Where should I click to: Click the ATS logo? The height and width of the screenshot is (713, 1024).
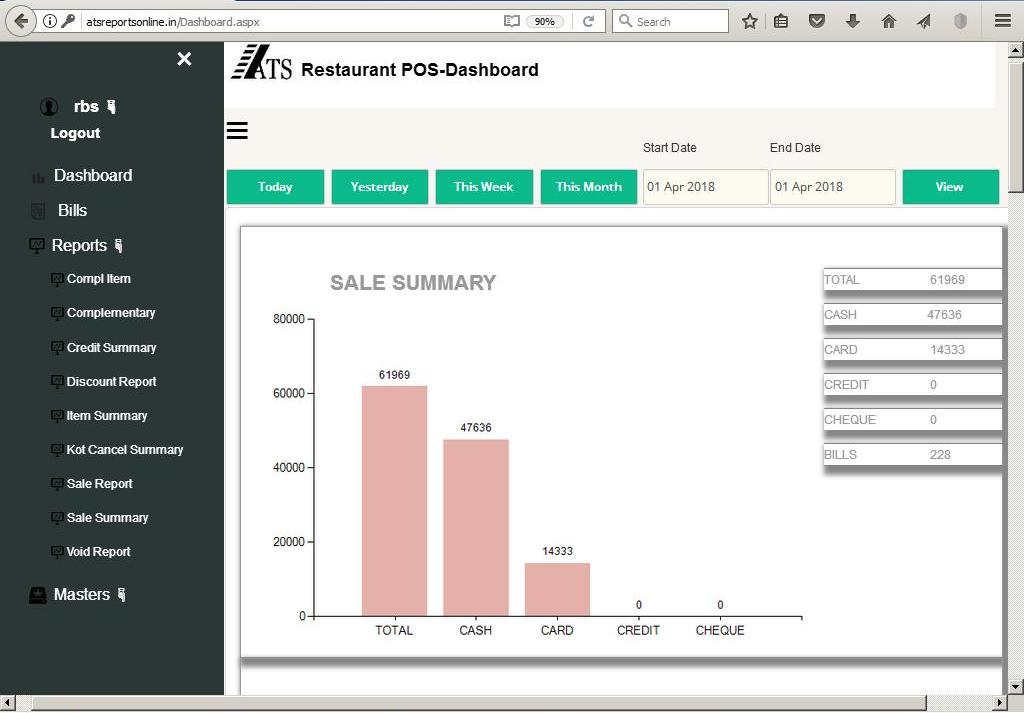(x=261, y=63)
